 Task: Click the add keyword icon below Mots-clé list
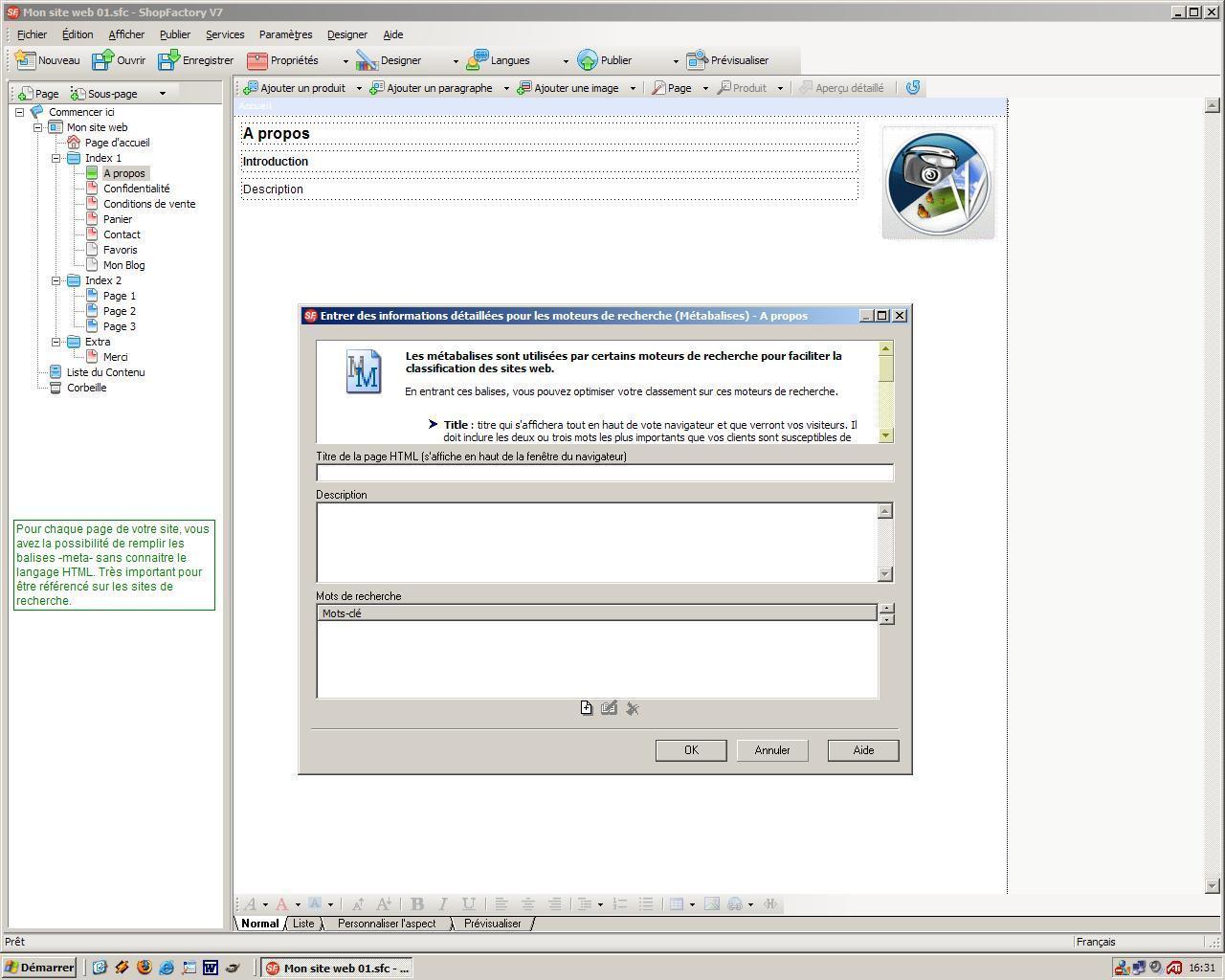(x=587, y=708)
